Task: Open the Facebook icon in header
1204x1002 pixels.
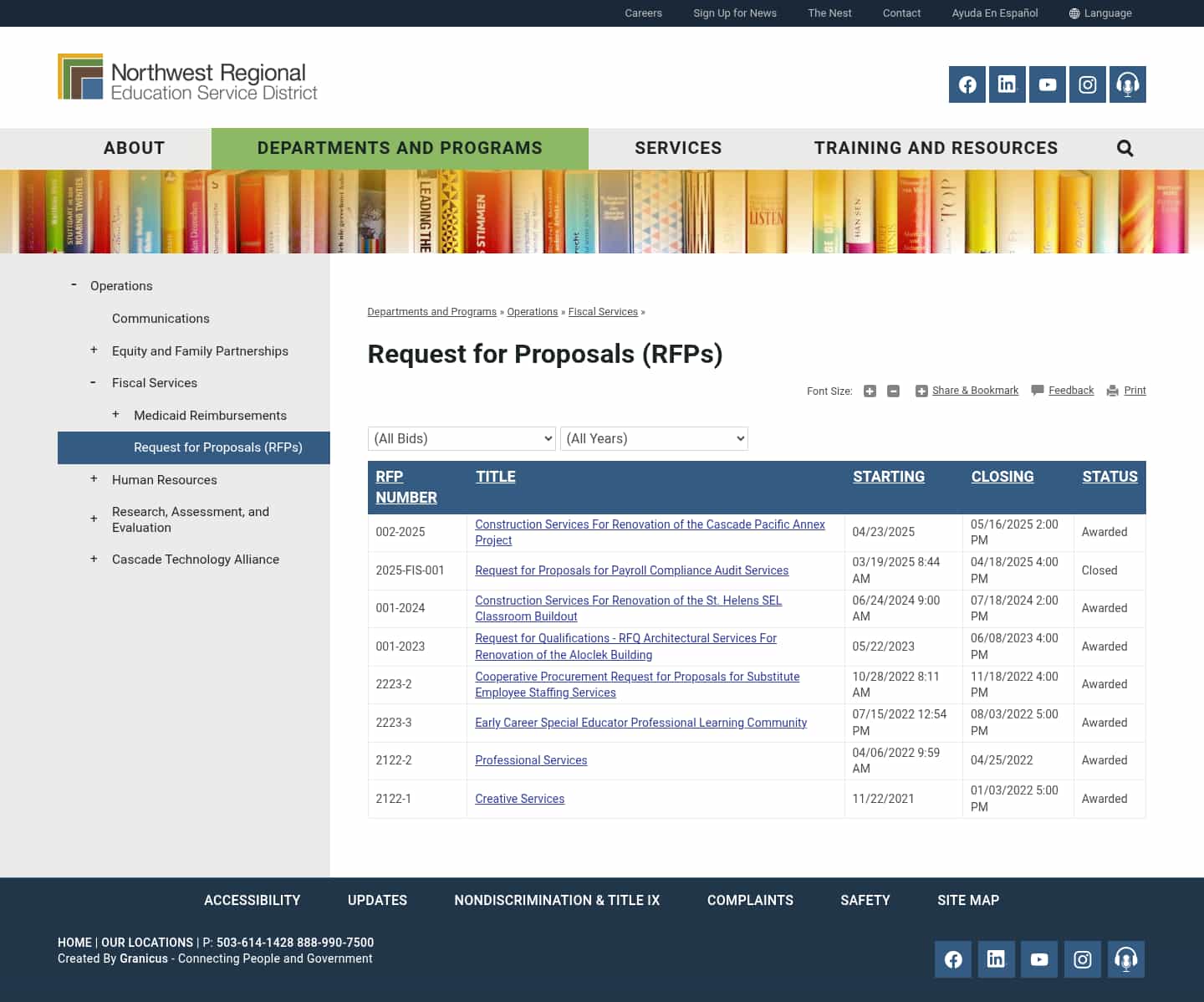Action: pyautogui.click(x=967, y=84)
